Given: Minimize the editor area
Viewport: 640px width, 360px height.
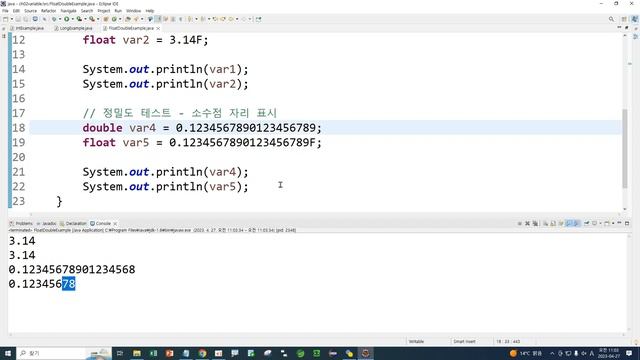Looking at the screenshot, I should (619, 27).
